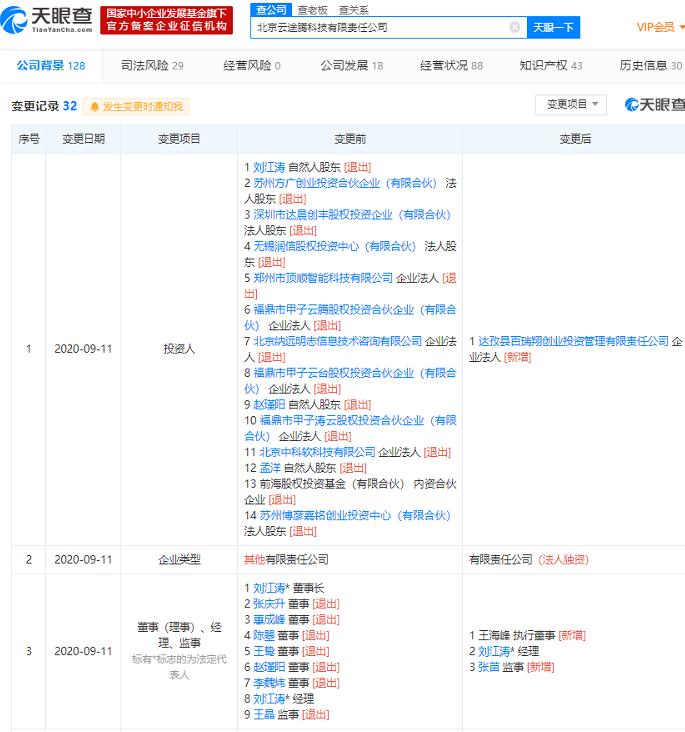This screenshot has width=685, height=732.
Task: Open 孟洋 shareholder link
Action: [x=269, y=468]
